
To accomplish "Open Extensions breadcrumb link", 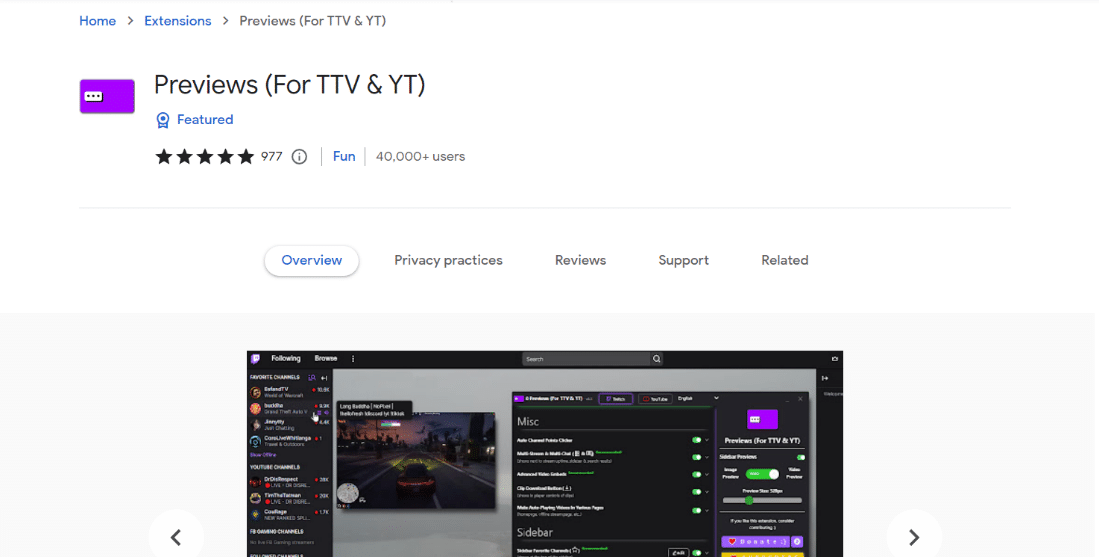I will (x=177, y=21).
